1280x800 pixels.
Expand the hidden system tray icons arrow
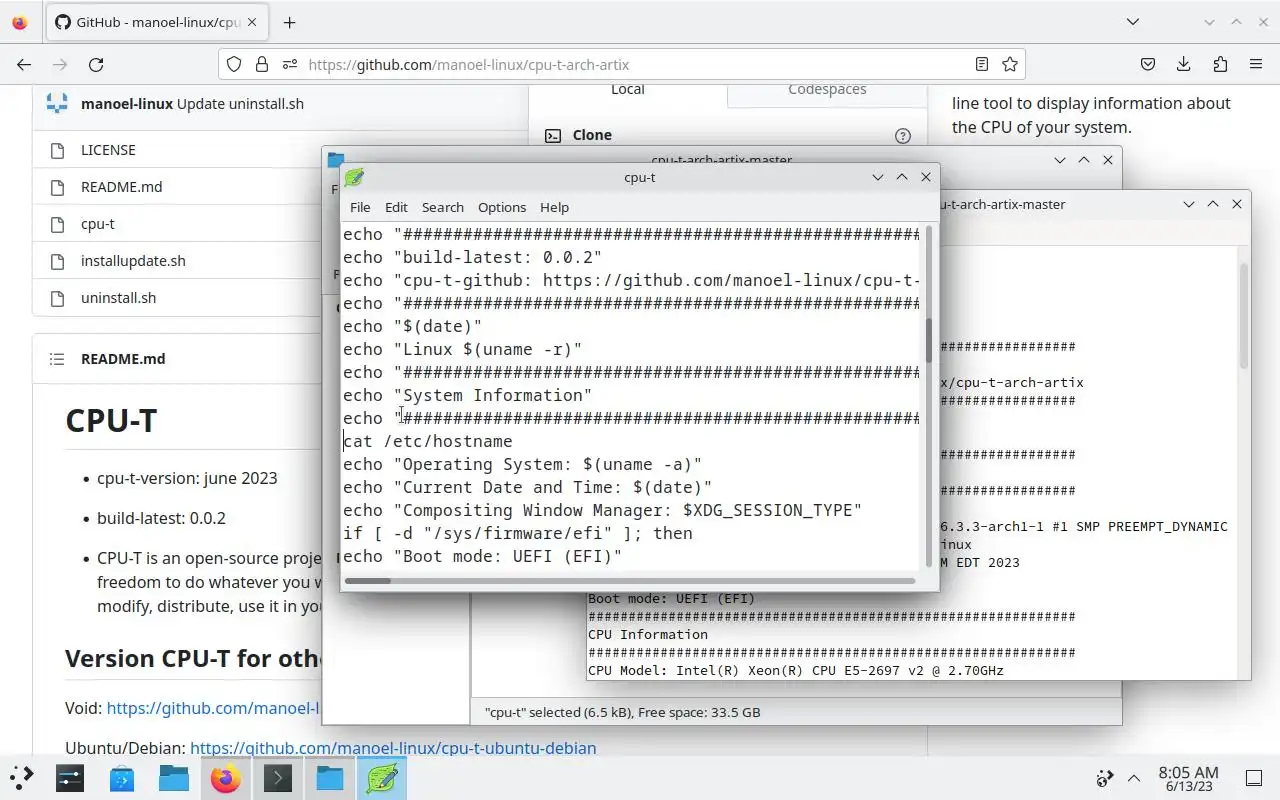(1134, 778)
